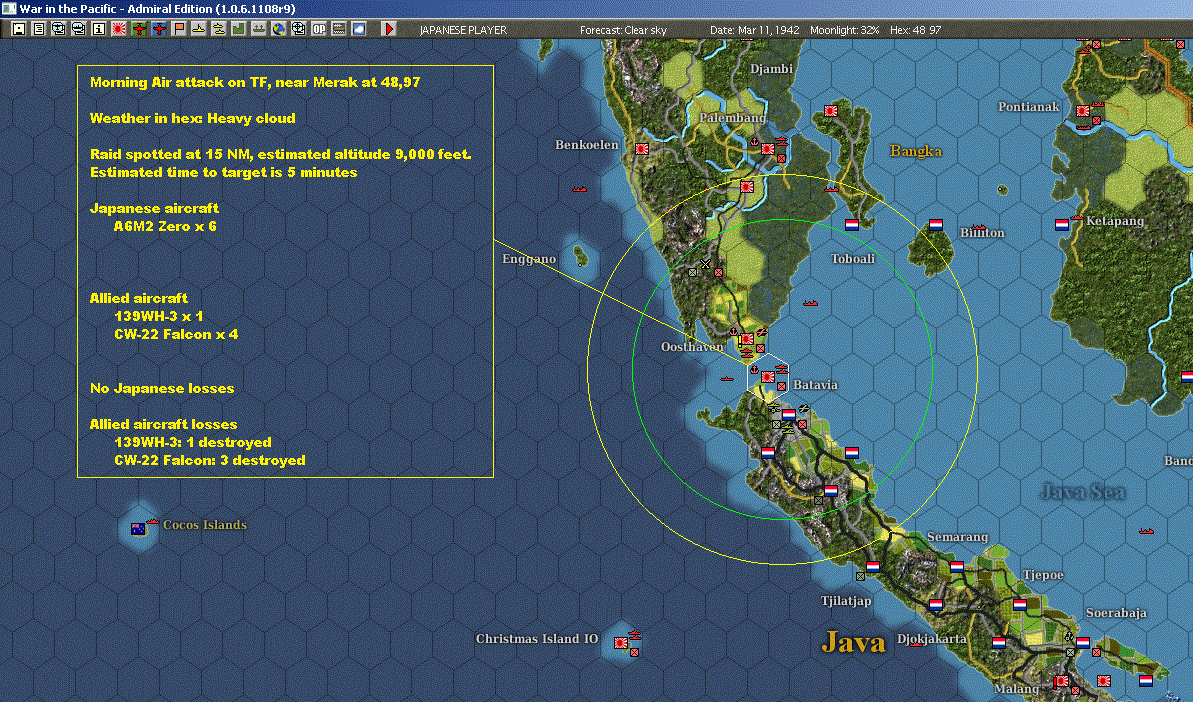This screenshot has height=702, width=1193.
Task: Select the Dutch flag base at Soerabaja
Action: (1083, 643)
